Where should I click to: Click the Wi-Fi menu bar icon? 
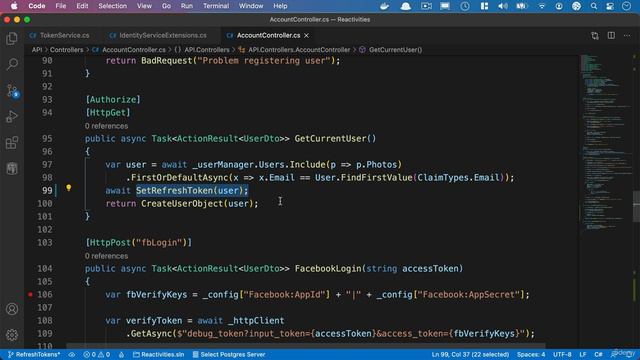[542, 6]
